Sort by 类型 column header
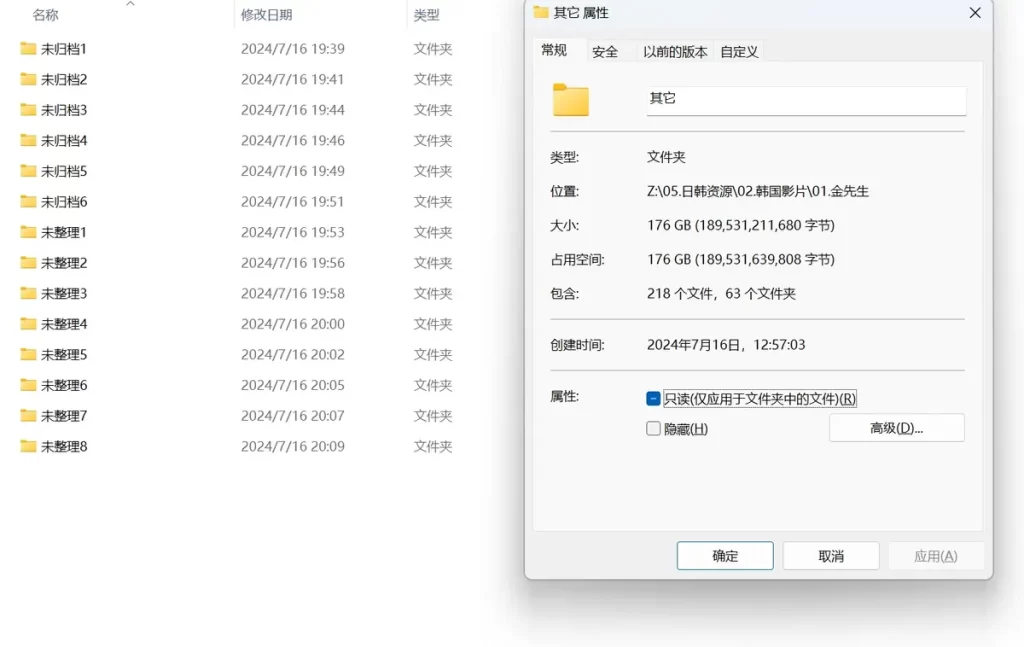1024x647 pixels. coord(426,14)
